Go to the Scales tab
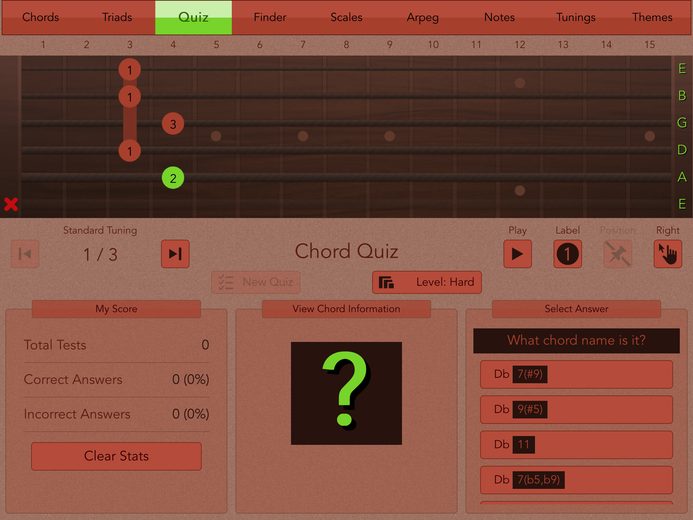 (x=346, y=17)
